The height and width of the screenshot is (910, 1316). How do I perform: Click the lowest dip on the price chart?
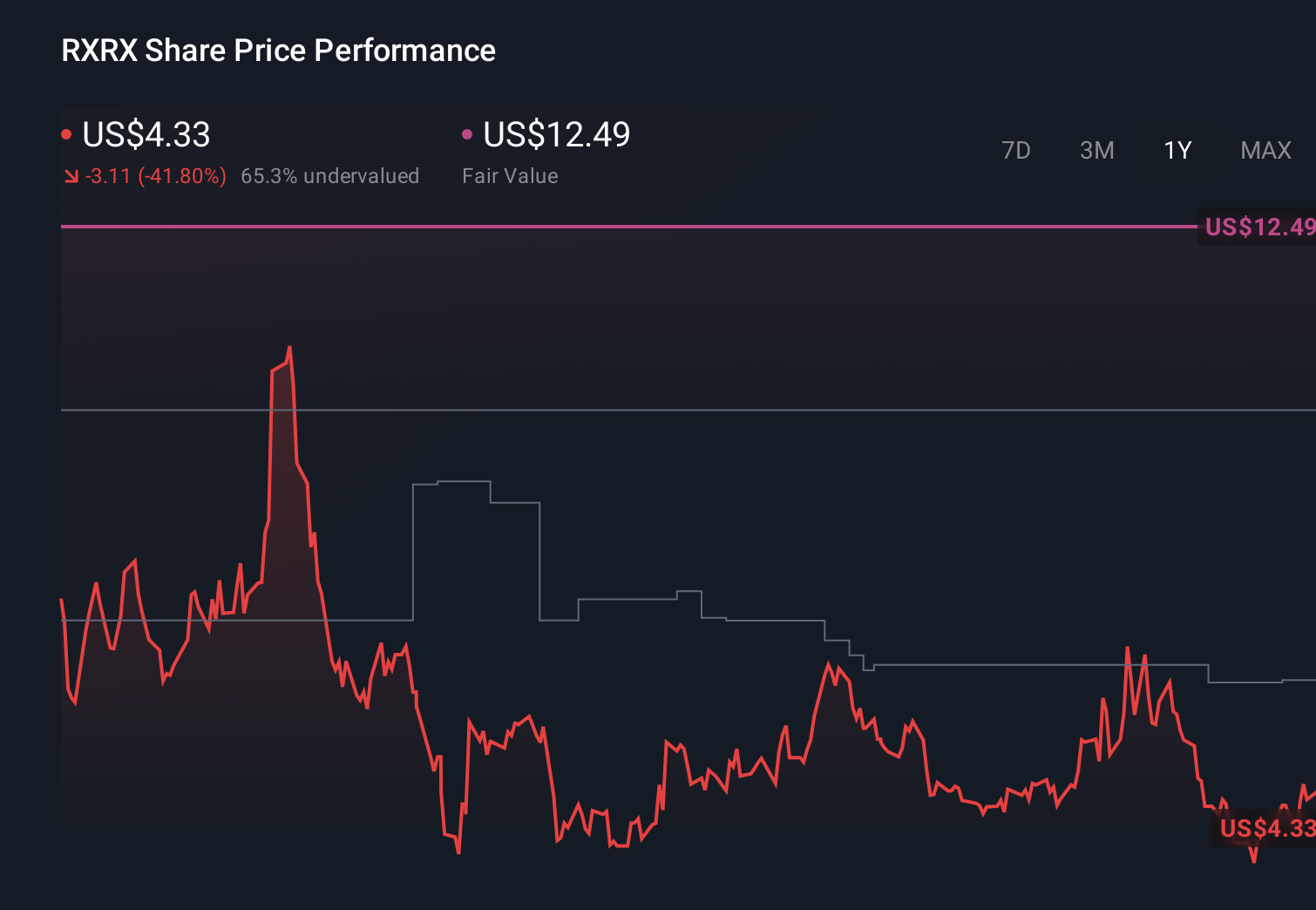coord(1255,861)
